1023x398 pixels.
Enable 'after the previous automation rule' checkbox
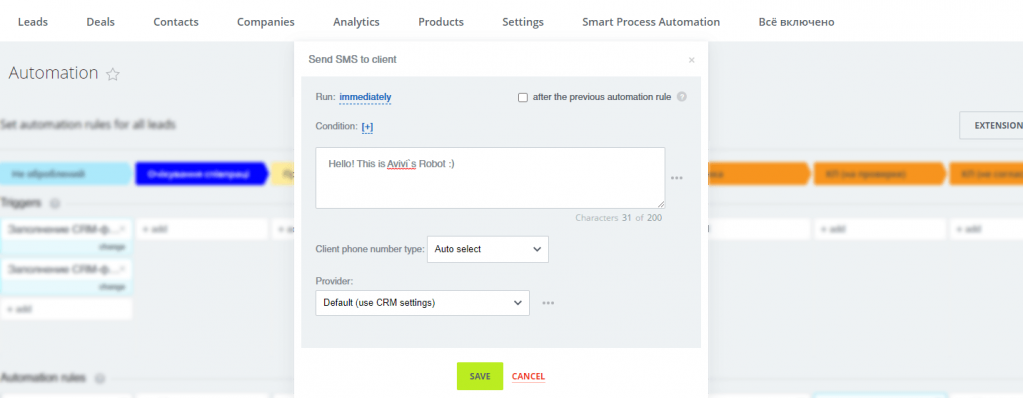523,98
